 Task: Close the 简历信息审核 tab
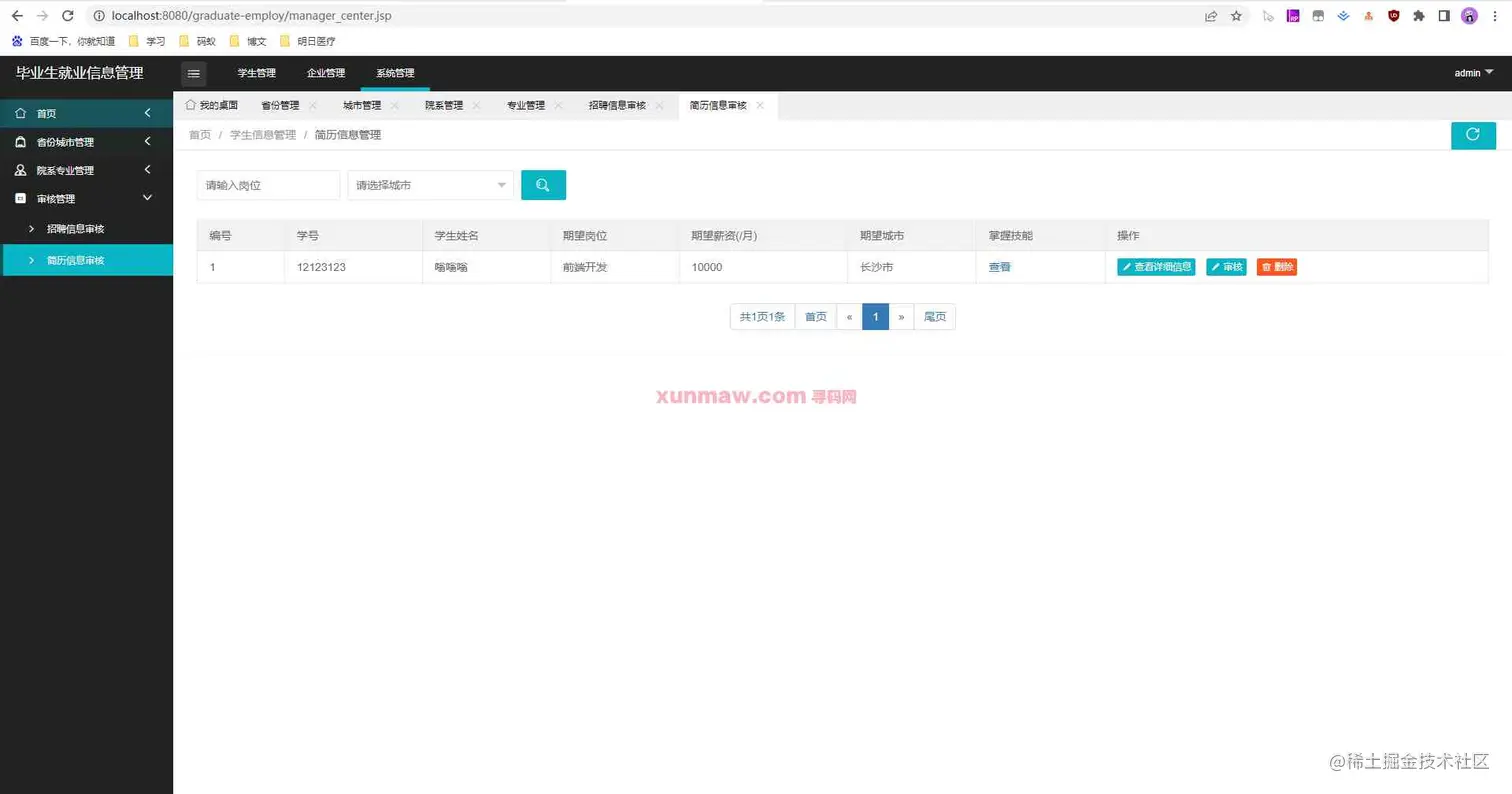coord(760,105)
